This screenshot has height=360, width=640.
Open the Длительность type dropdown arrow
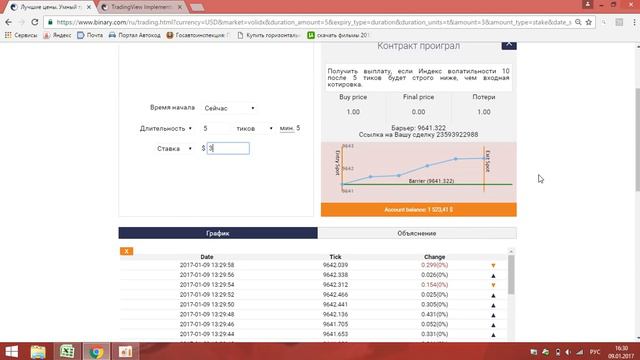pos(190,128)
